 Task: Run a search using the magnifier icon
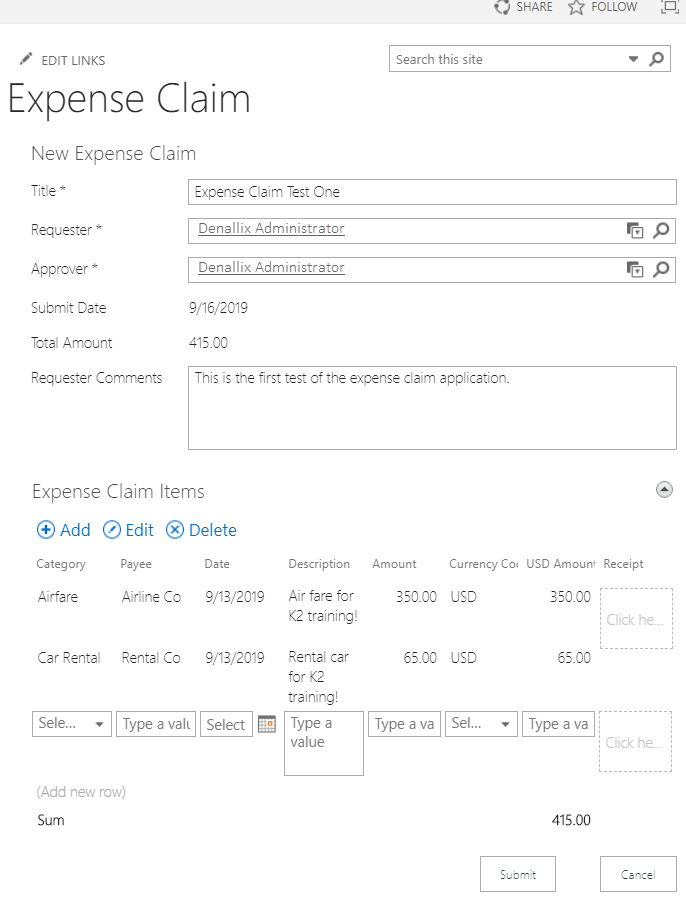[x=657, y=58]
